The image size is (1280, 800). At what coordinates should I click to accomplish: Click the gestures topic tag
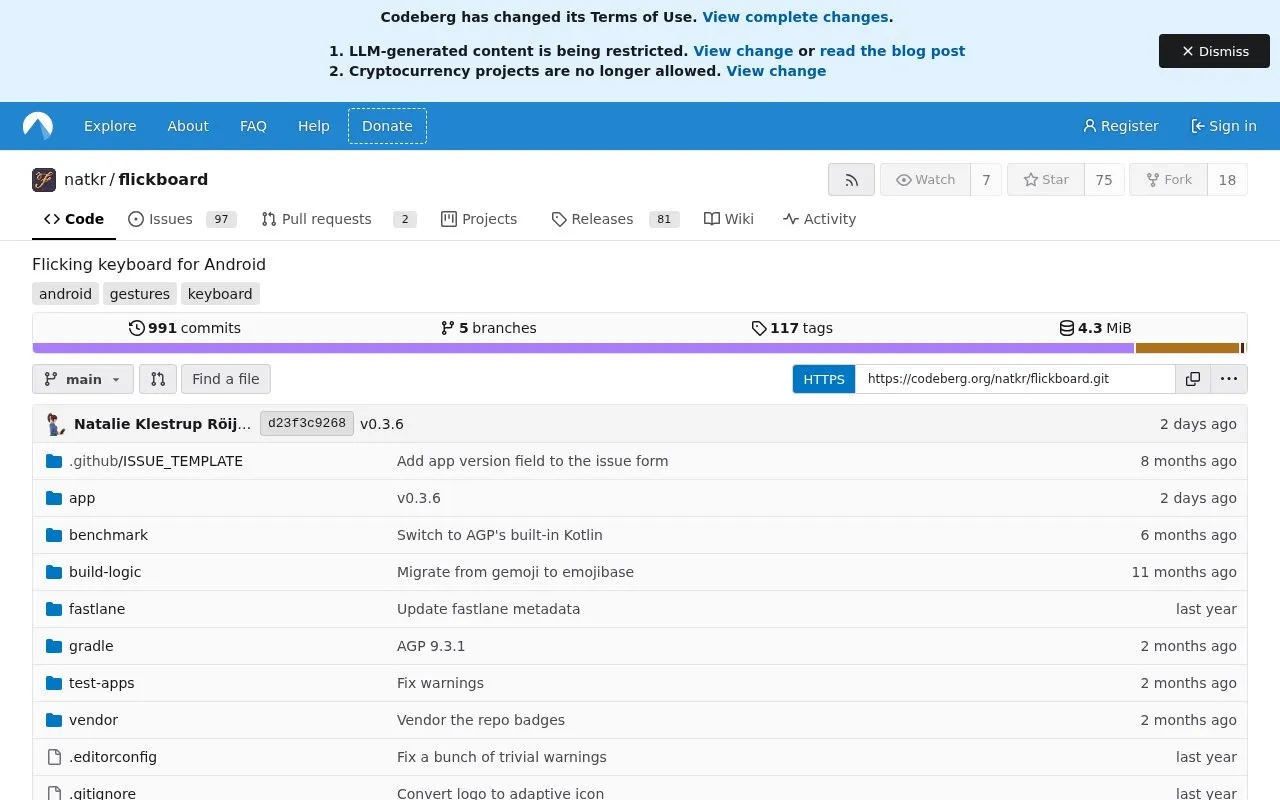click(140, 294)
